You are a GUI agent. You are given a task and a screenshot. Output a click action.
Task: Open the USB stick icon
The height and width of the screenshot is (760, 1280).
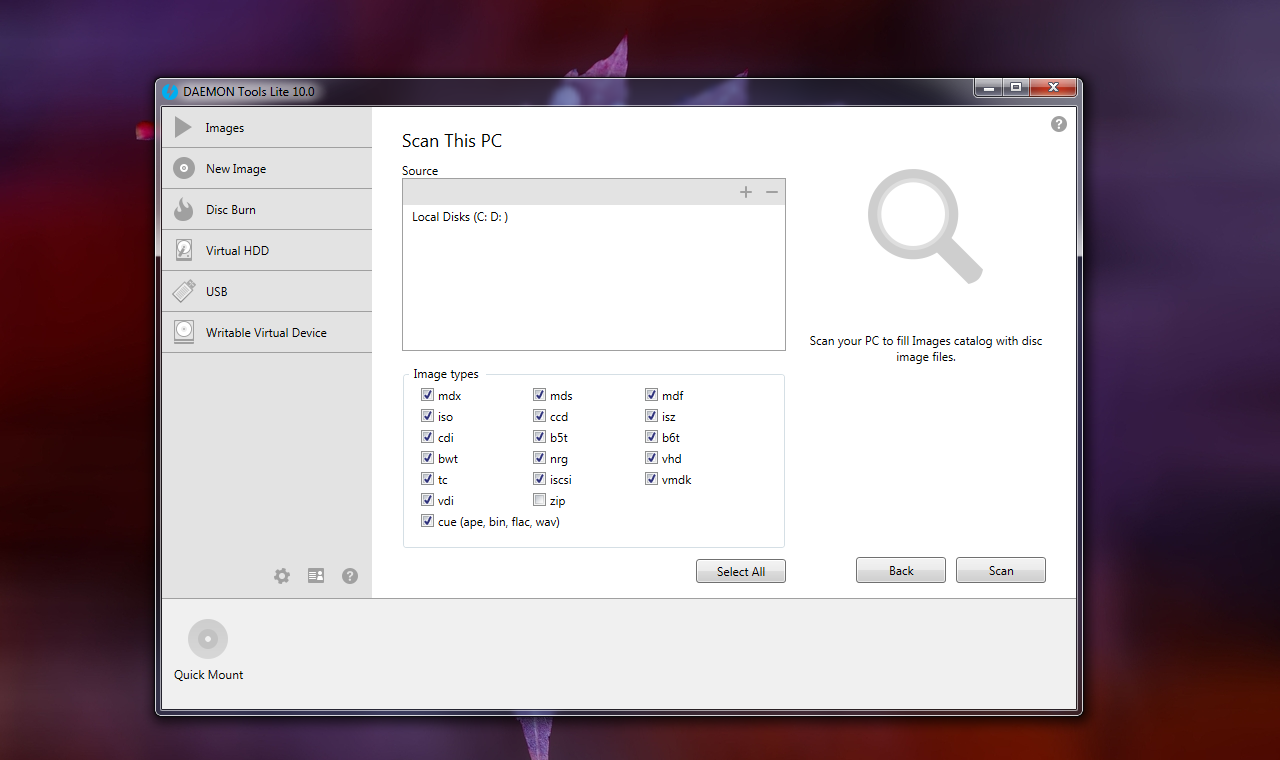click(x=183, y=291)
